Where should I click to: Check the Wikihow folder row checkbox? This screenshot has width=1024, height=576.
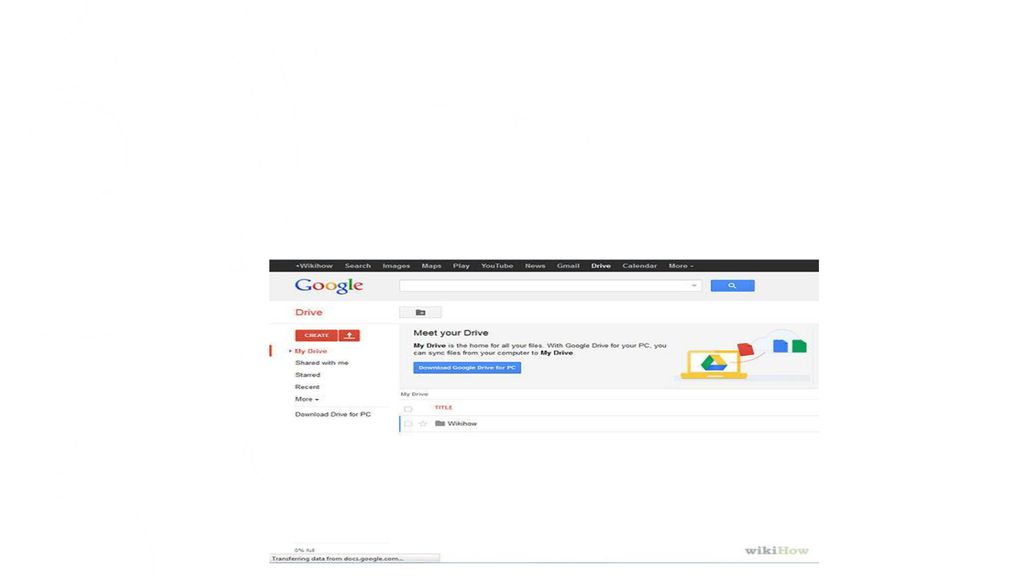point(408,424)
